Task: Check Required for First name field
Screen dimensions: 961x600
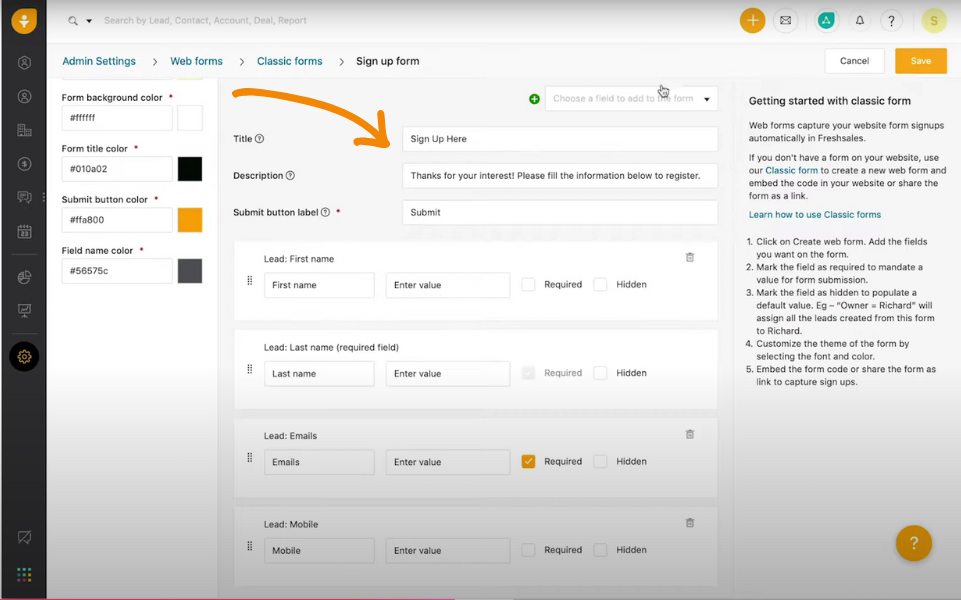Action: click(x=528, y=284)
